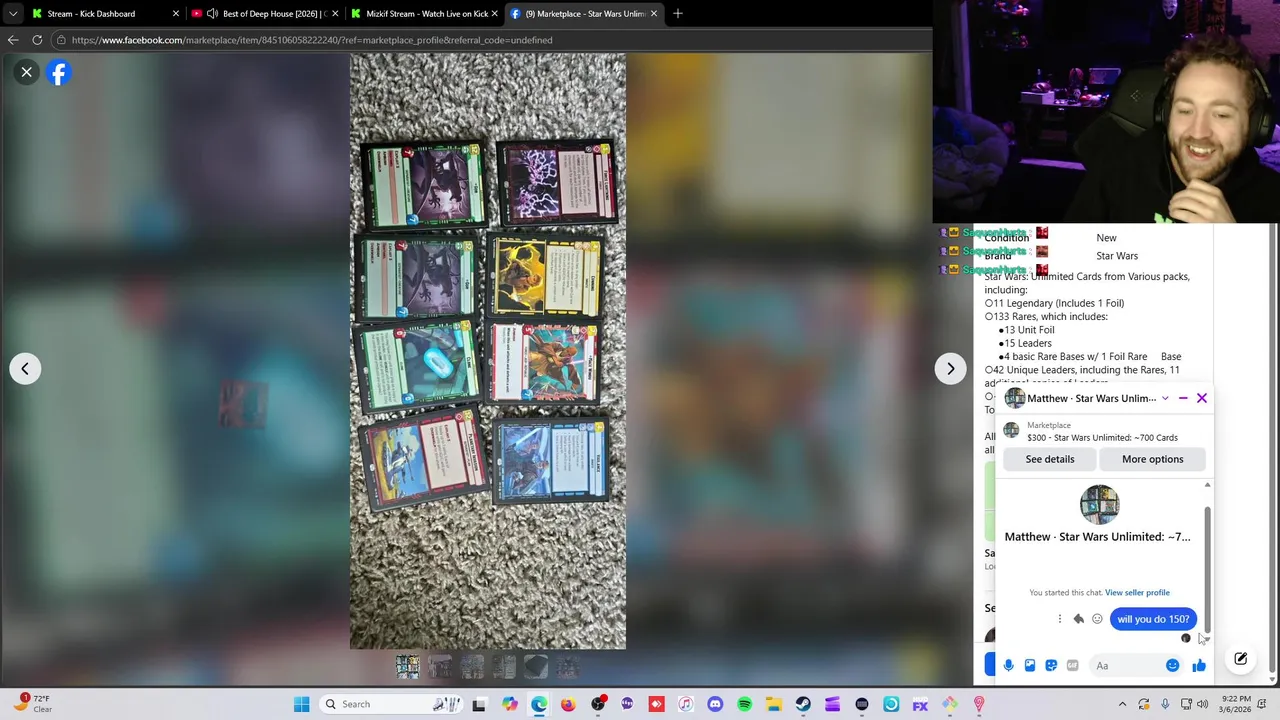Go back in browser history
This screenshot has width=1280, height=720.
13,40
